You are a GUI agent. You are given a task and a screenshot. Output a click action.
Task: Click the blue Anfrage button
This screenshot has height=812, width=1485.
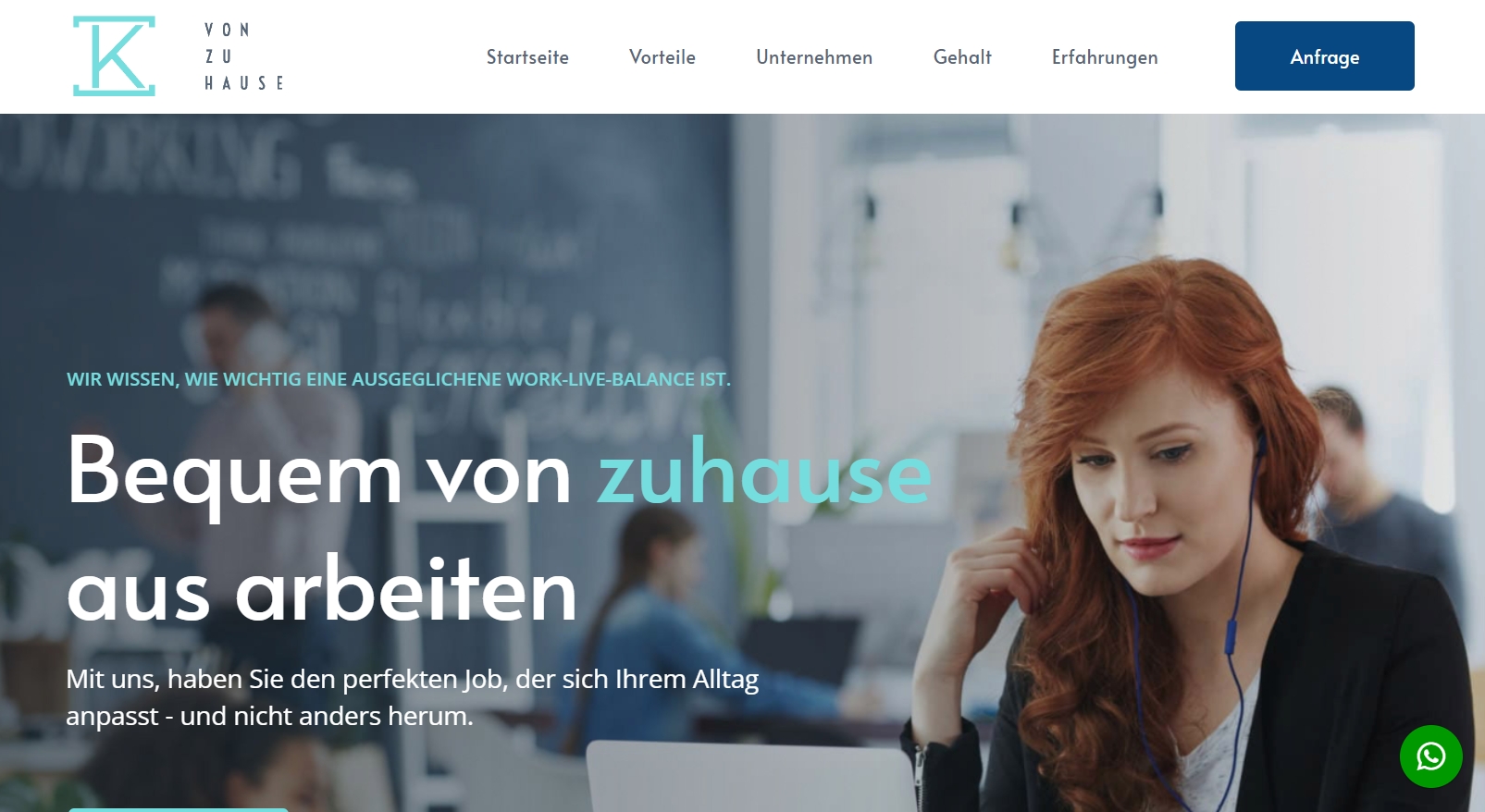(1324, 56)
